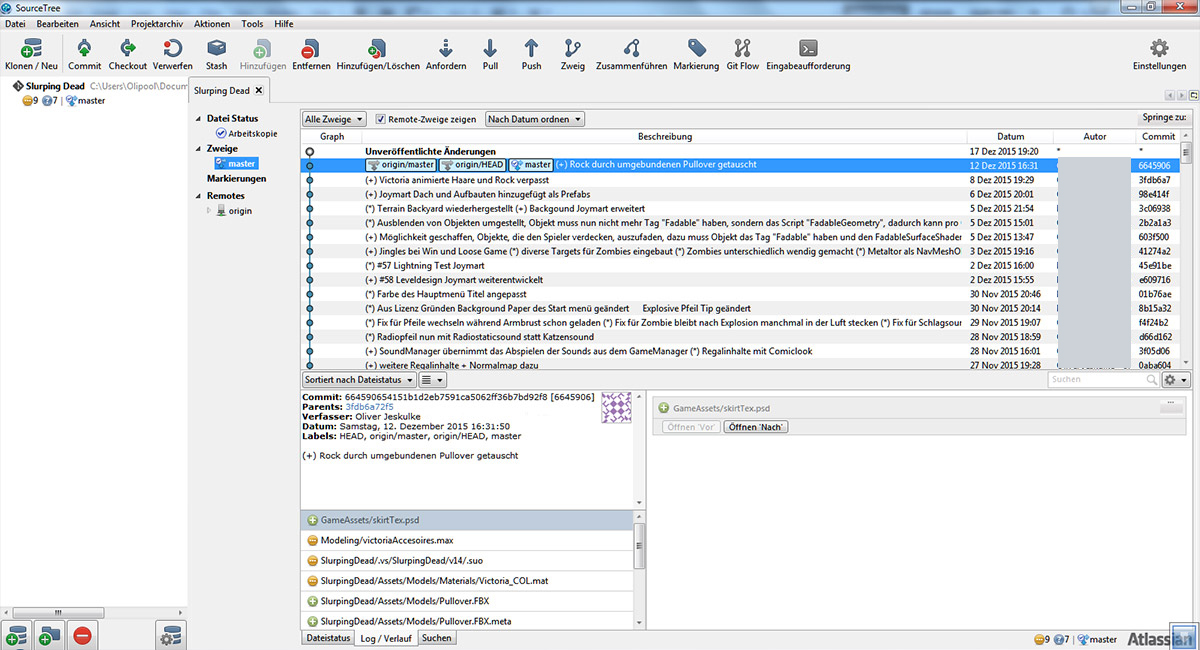Switch to the Dateistatus bottom tab

[x=328, y=637]
